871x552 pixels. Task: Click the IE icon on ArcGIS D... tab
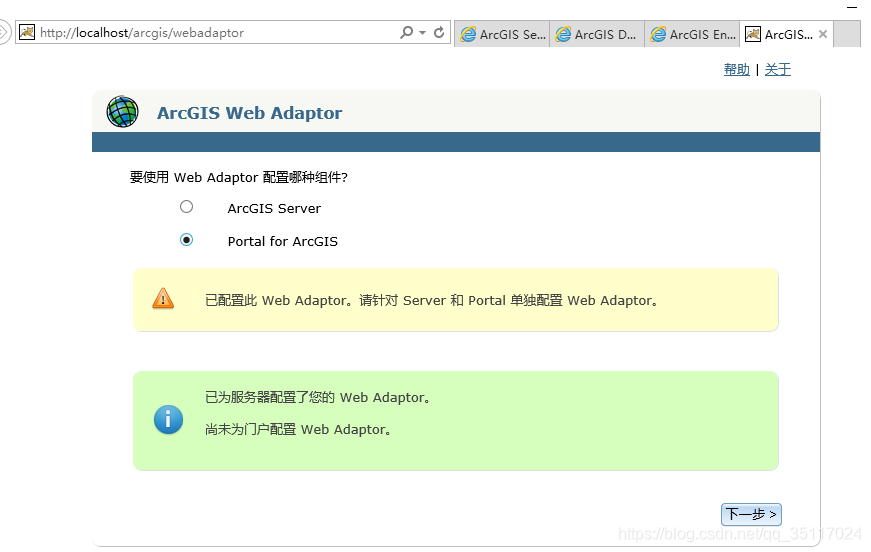(563, 34)
